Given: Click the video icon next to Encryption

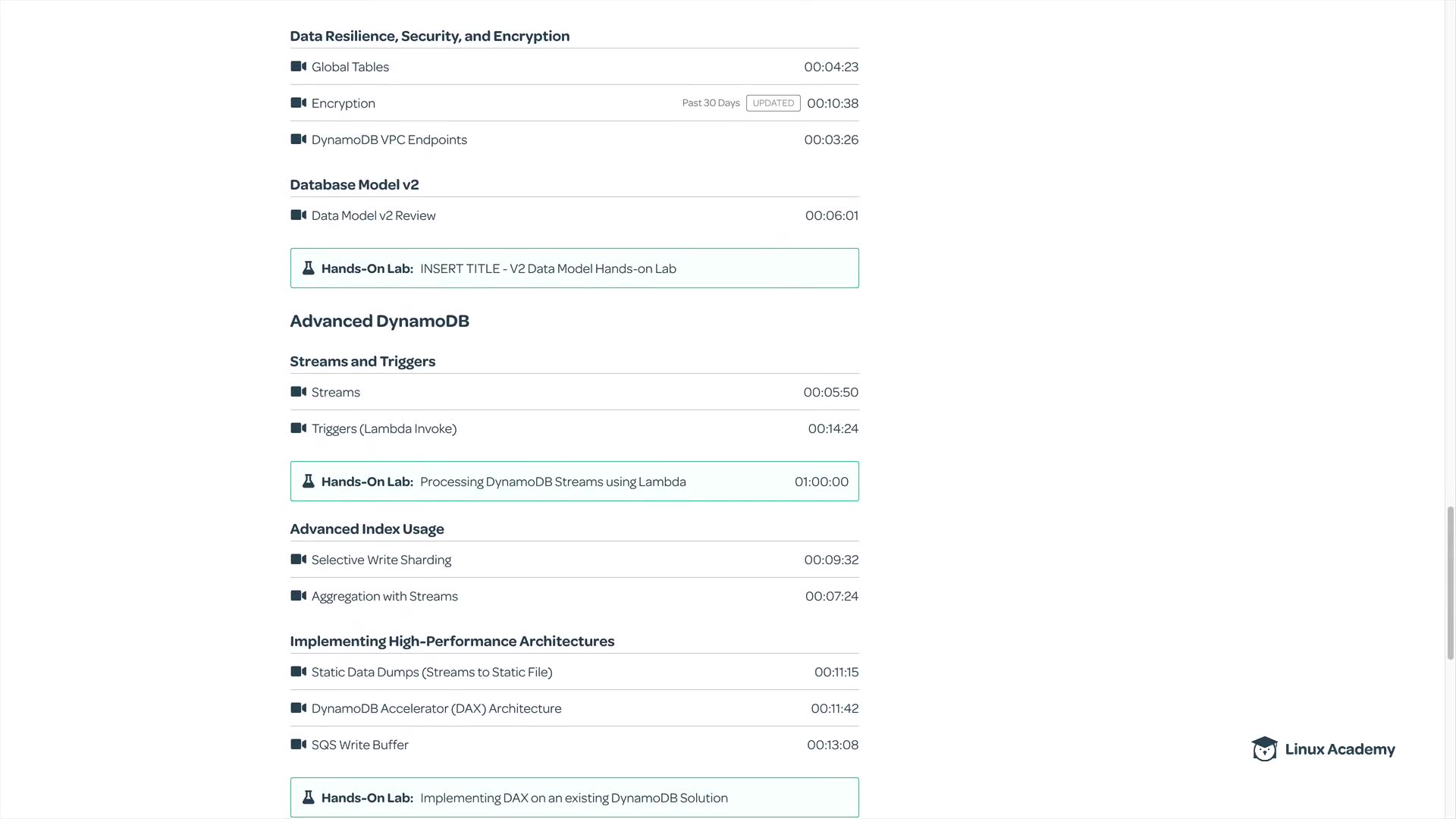Looking at the screenshot, I should pyautogui.click(x=298, y=103).
